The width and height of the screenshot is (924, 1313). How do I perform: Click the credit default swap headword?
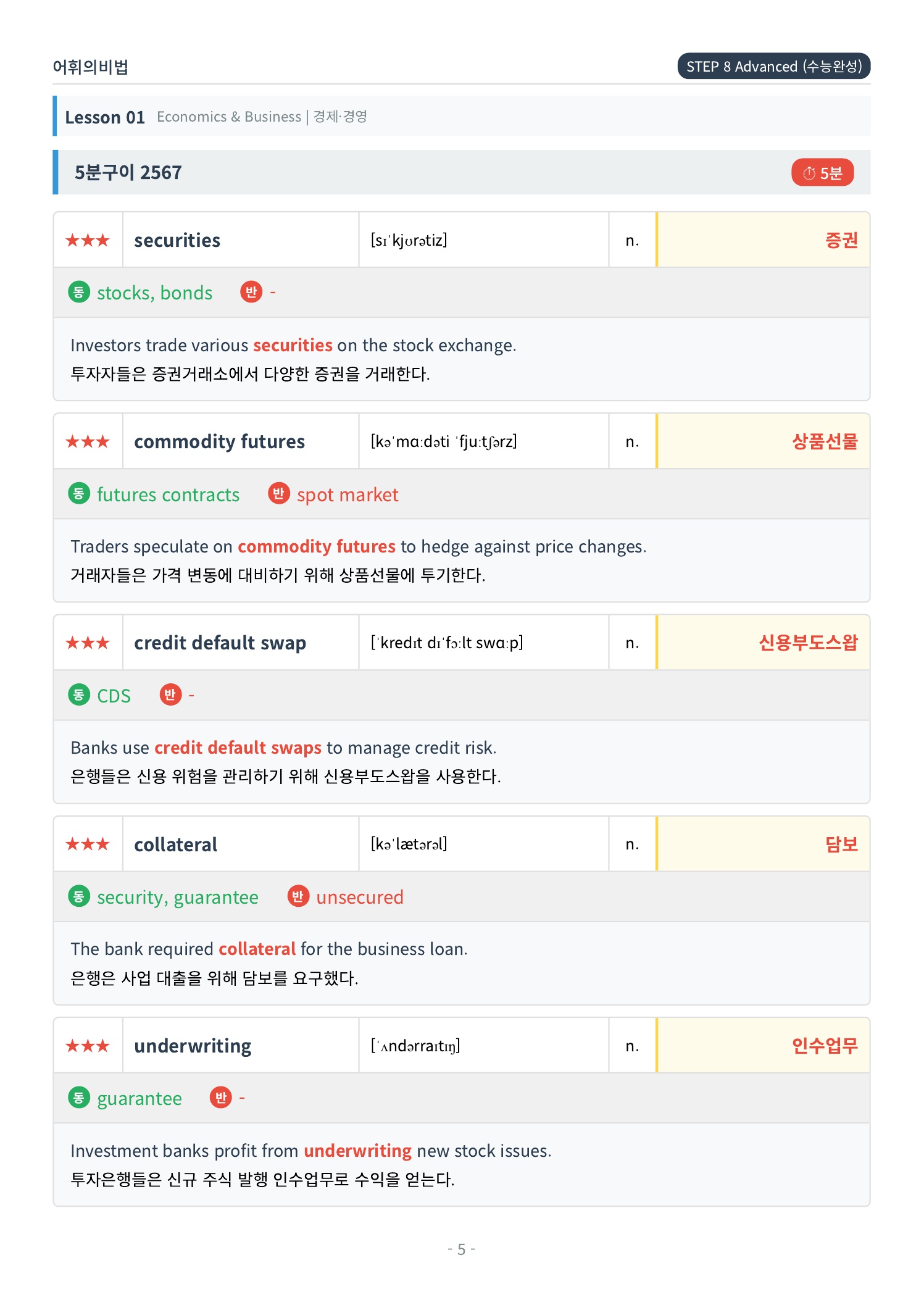click(220, 643)
